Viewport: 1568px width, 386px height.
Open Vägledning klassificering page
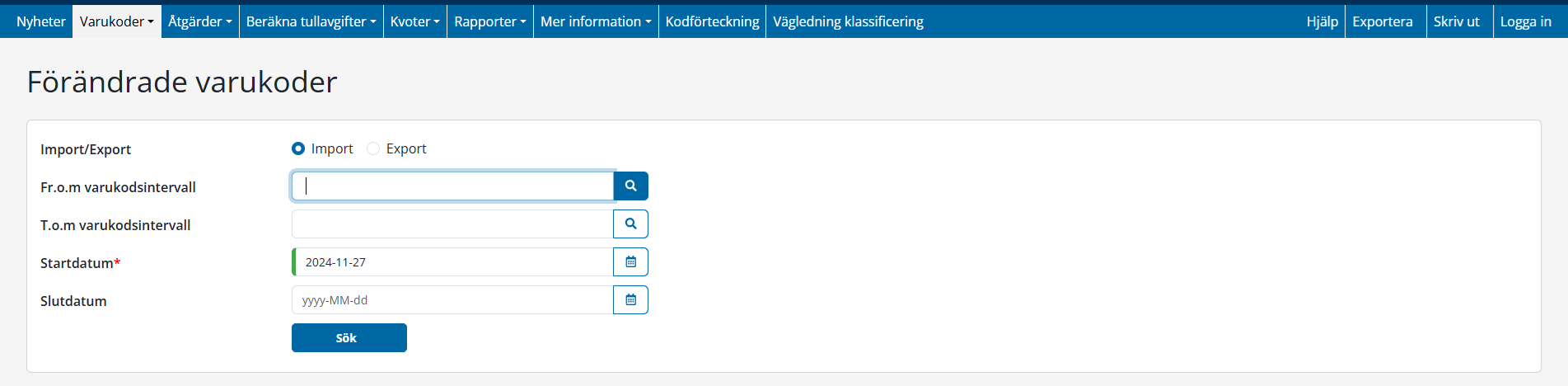point(848,21)
